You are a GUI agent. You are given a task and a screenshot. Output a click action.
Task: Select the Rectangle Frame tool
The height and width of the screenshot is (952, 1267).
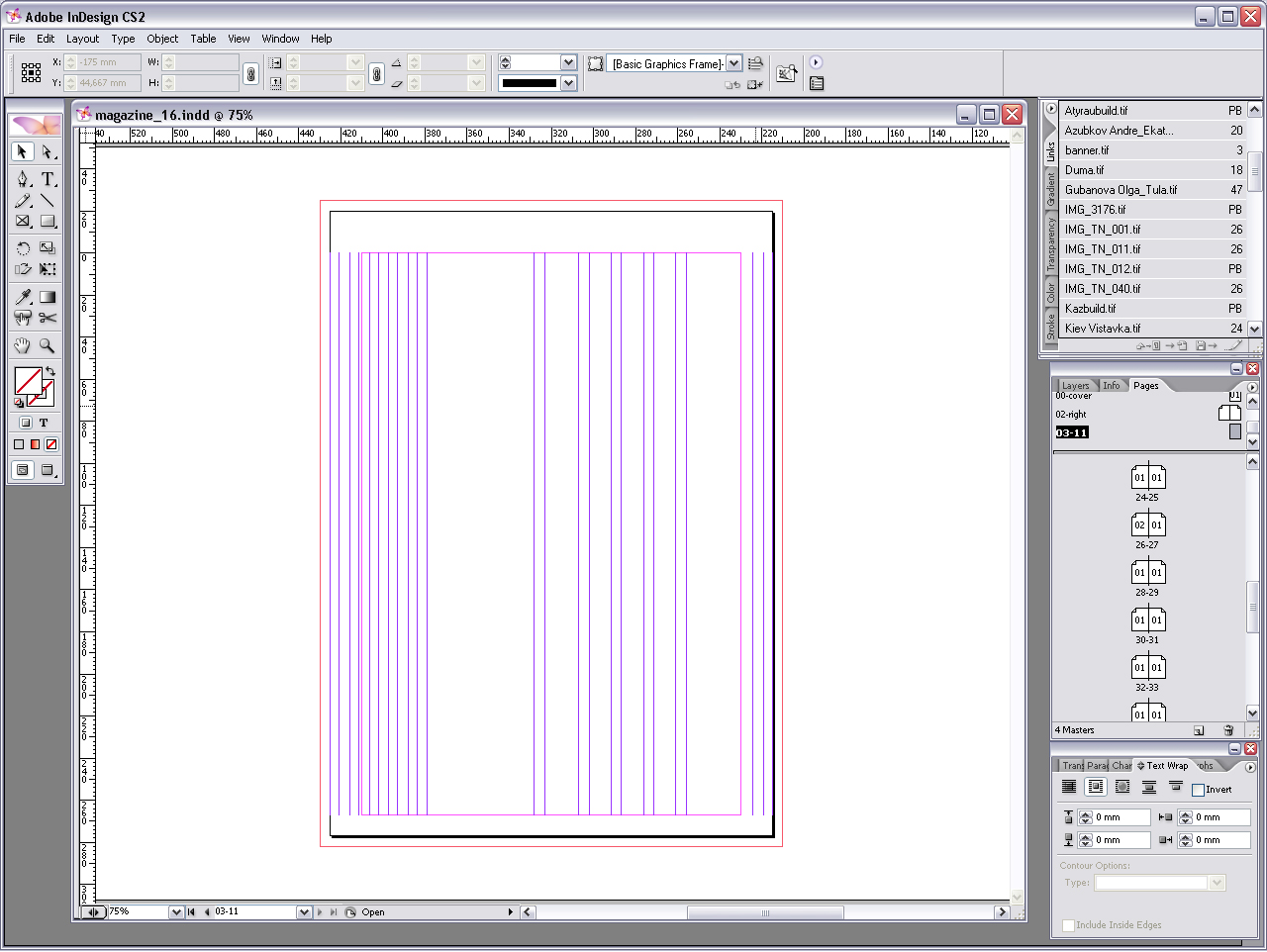coord(23,222)
